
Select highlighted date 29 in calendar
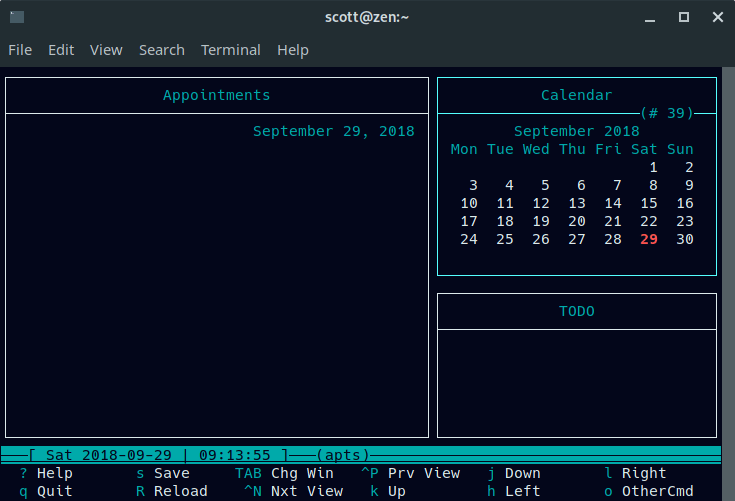(x=649, y=239)
